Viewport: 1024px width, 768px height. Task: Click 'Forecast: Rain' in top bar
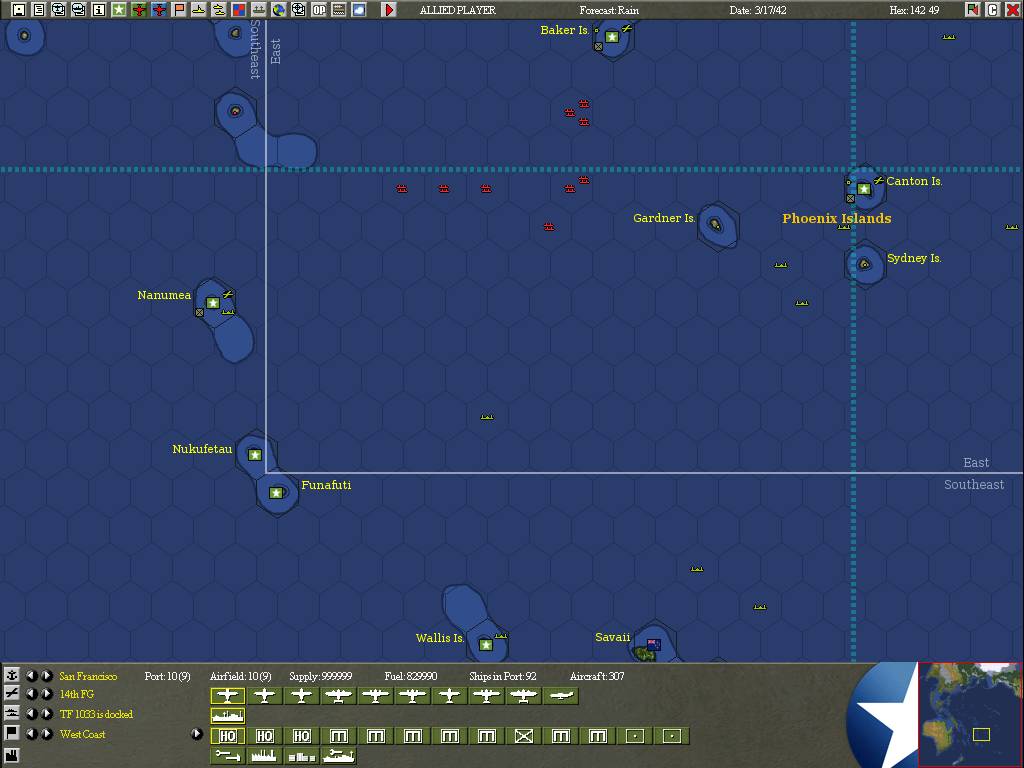pyautogui.click(x=609, y=10)
